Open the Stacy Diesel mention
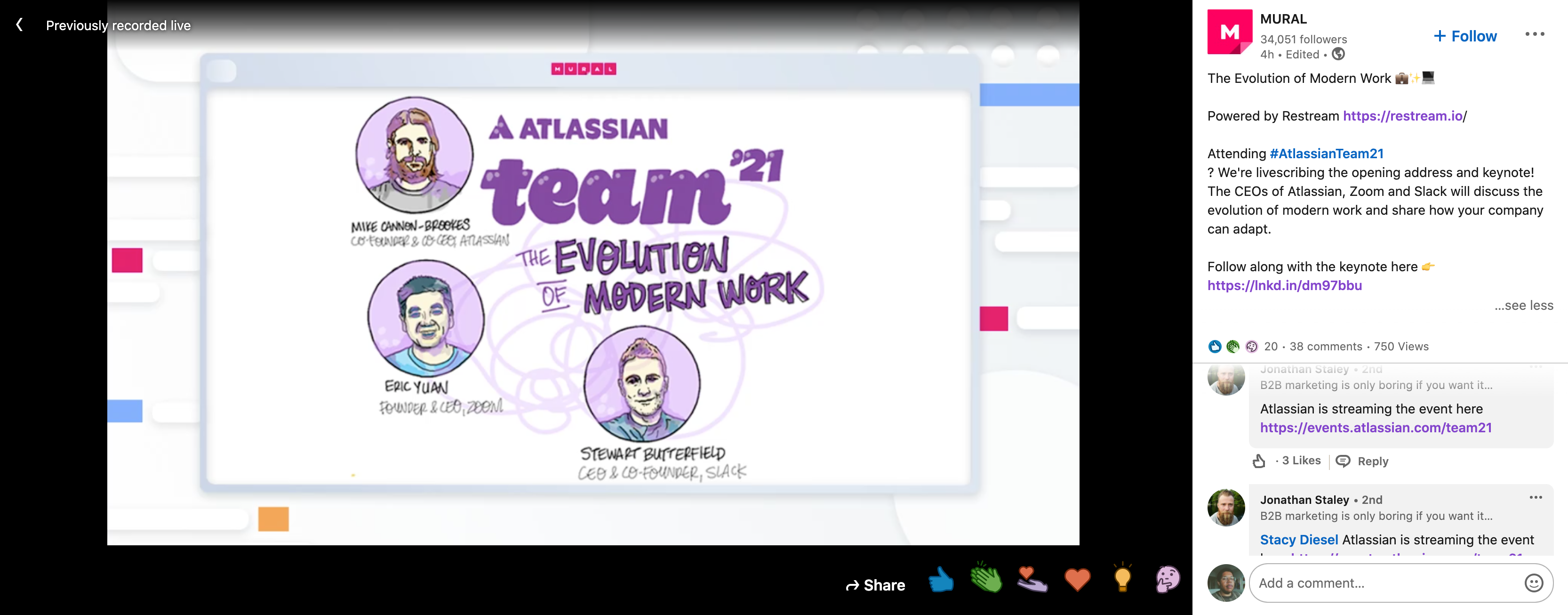Screen dimensions: 1568x615 point(1298,540)
